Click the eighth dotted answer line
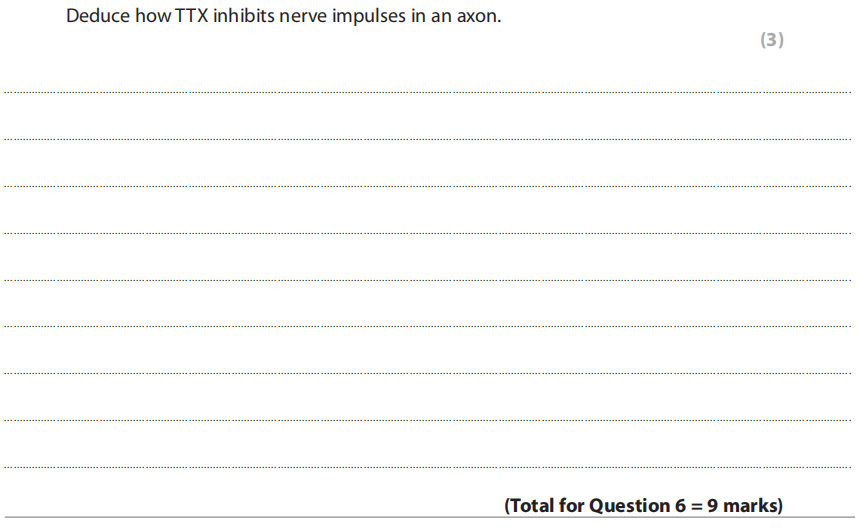 (430, 420)
